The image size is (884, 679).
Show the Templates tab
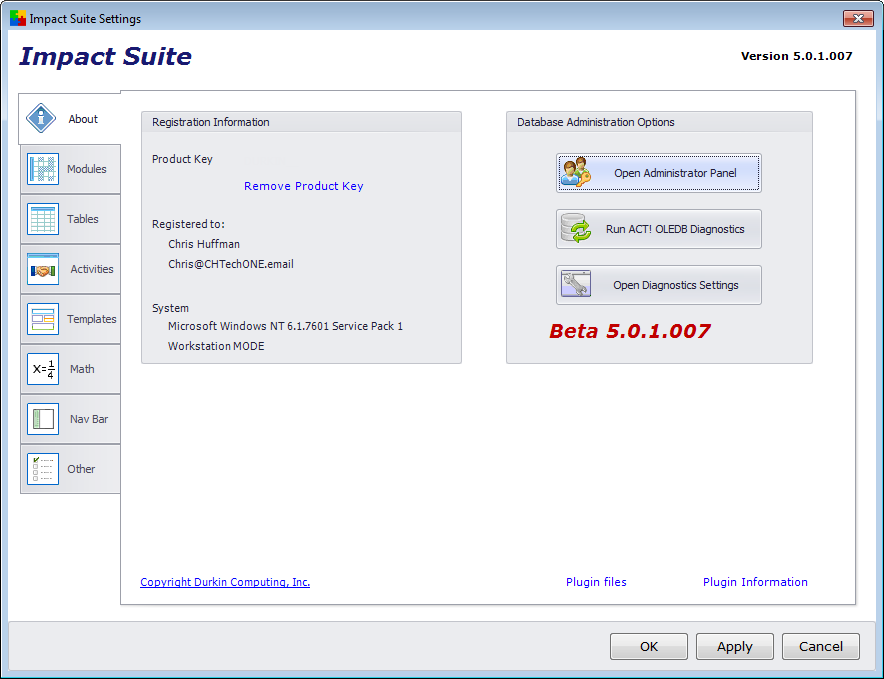tap(70, 319)
